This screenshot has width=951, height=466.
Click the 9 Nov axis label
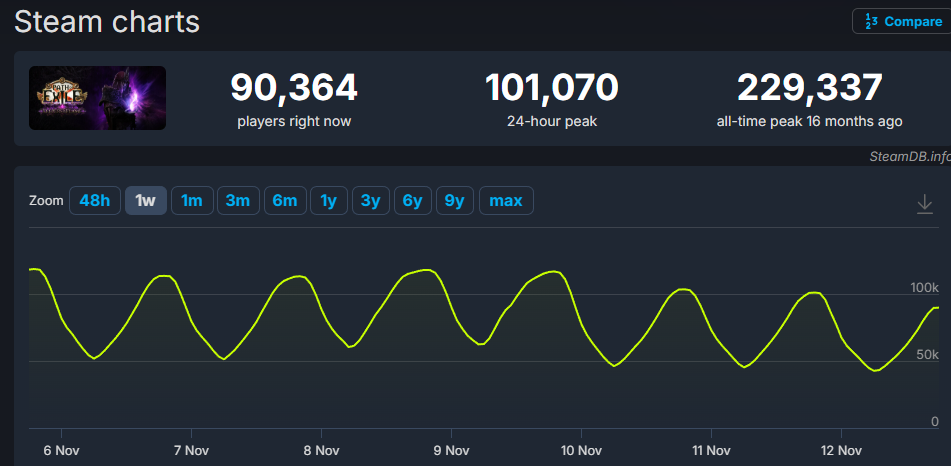click(x=451, y=451)
